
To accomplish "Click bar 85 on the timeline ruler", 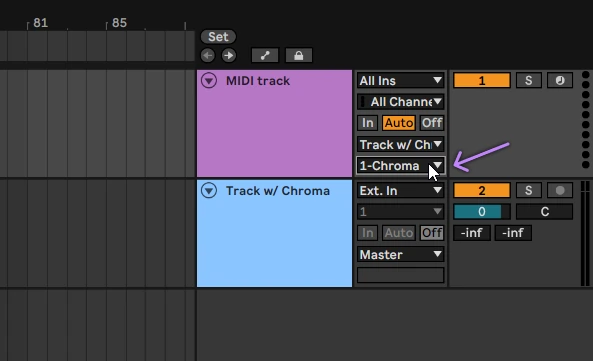I will [119, 23].
